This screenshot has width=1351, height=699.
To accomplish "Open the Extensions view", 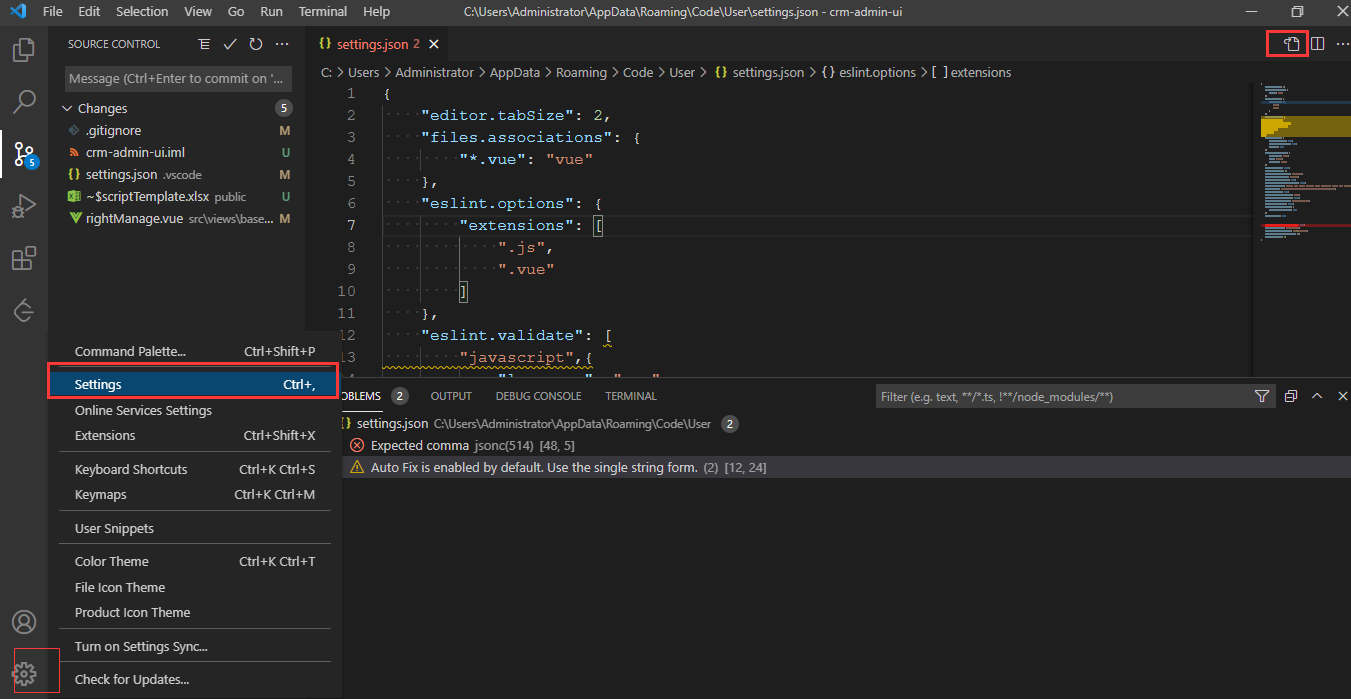I will point(25,258).
